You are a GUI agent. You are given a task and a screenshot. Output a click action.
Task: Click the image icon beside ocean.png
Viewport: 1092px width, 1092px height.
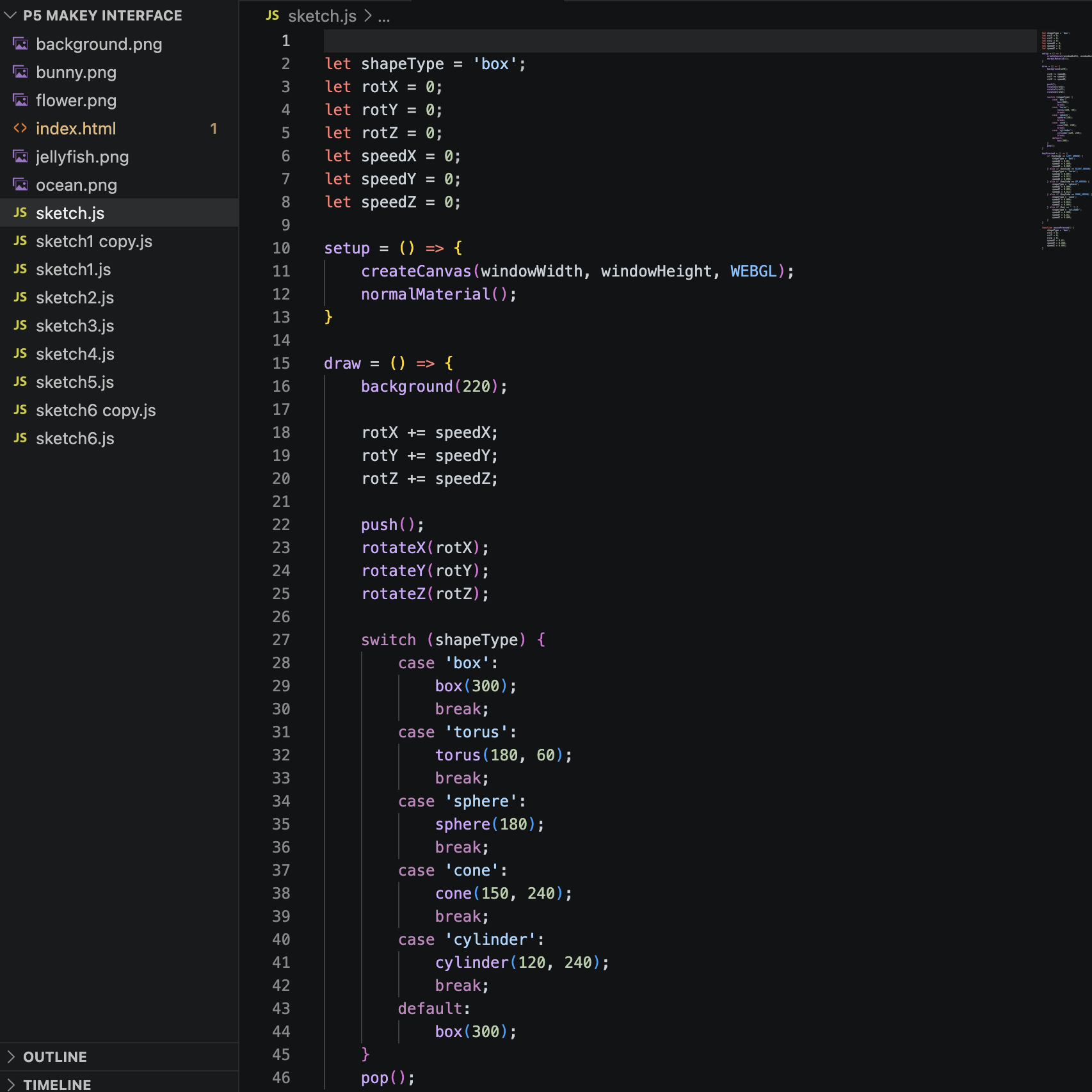point(20,185)
